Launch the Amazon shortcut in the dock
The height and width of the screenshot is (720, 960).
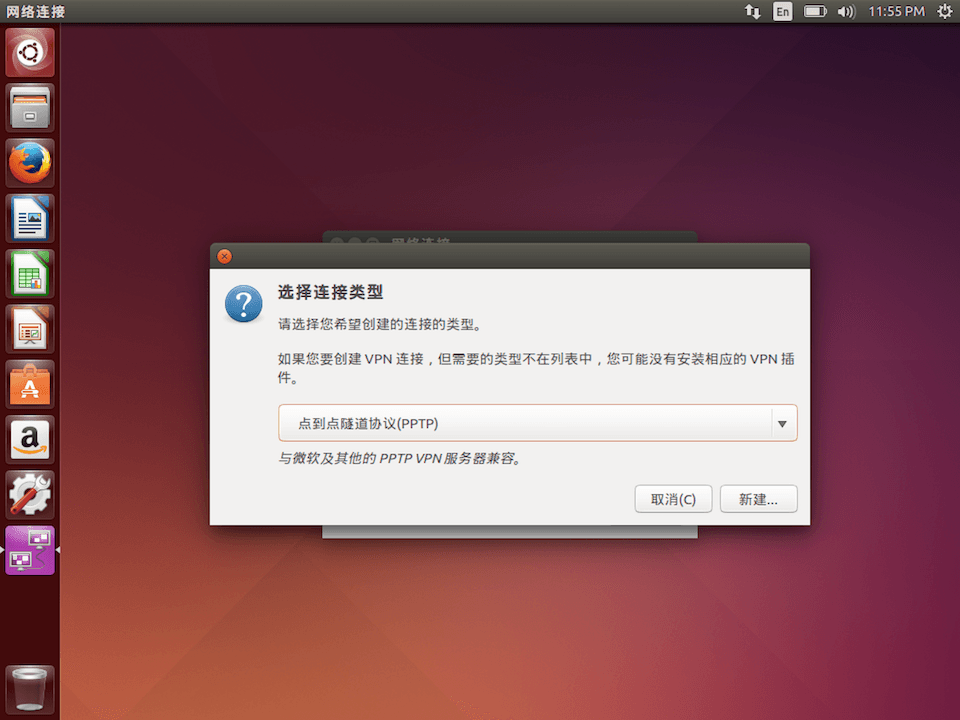tap(29, 439)
